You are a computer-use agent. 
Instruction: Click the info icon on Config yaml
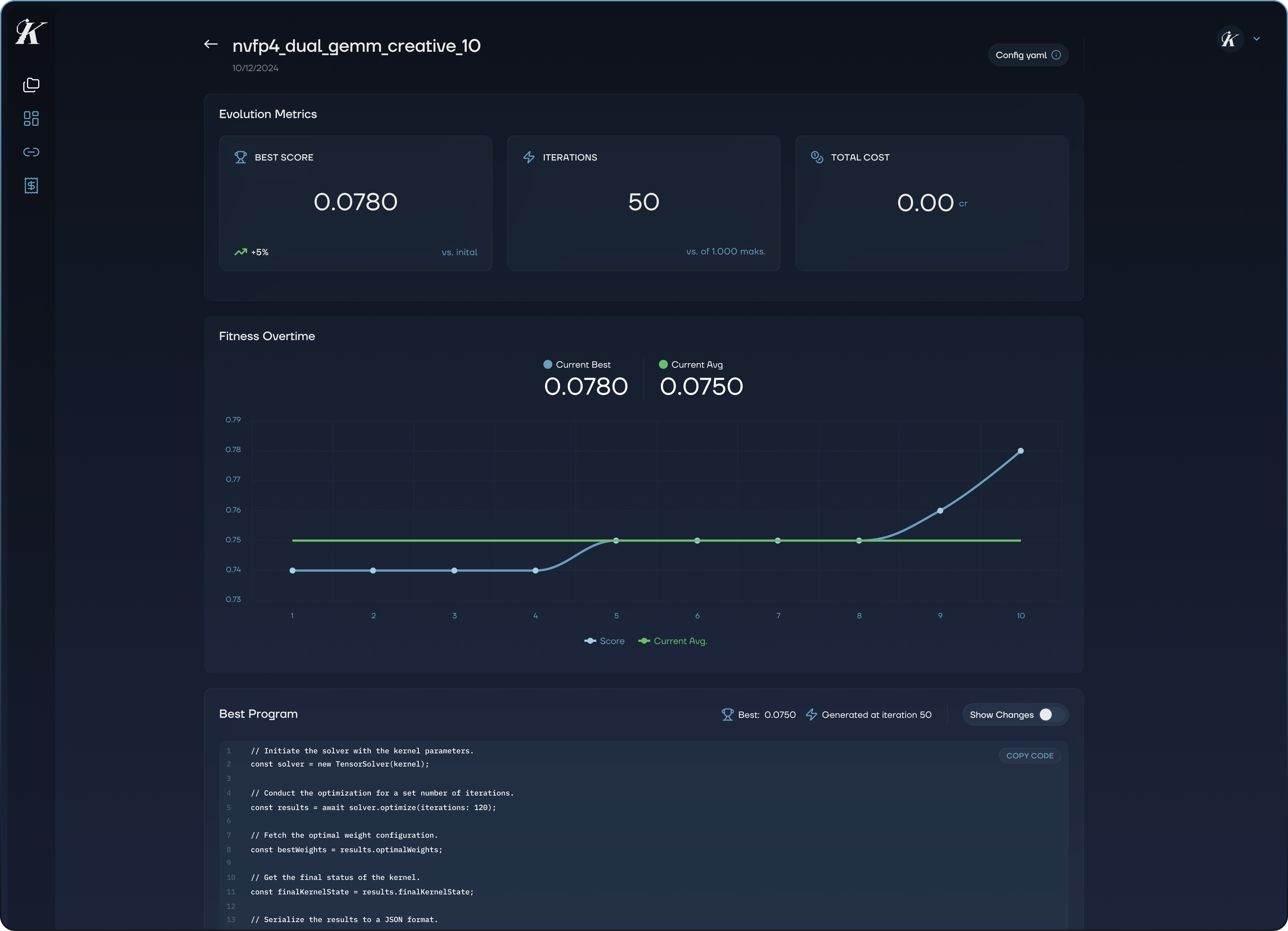tap(1056, 55)
